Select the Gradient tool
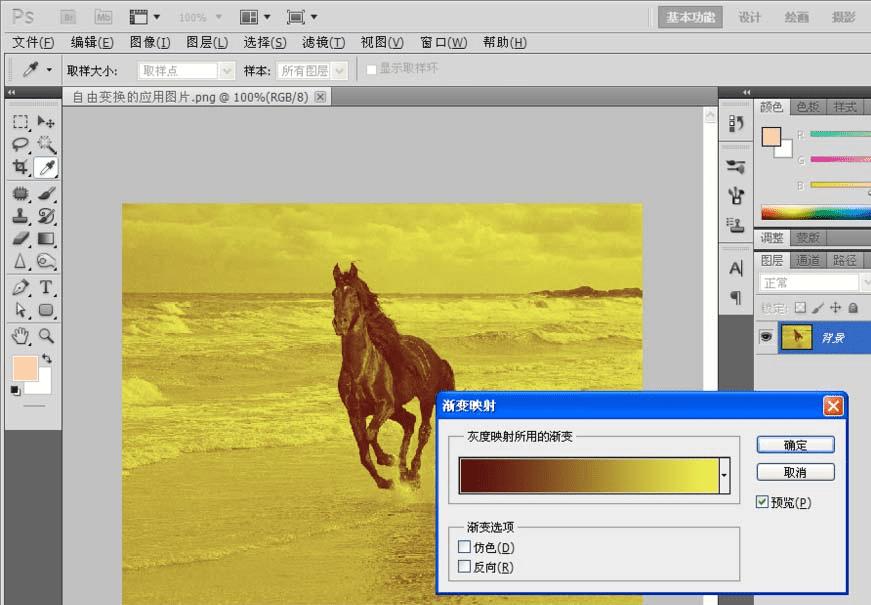Screen dimensions: 871x605 point(46,238)
